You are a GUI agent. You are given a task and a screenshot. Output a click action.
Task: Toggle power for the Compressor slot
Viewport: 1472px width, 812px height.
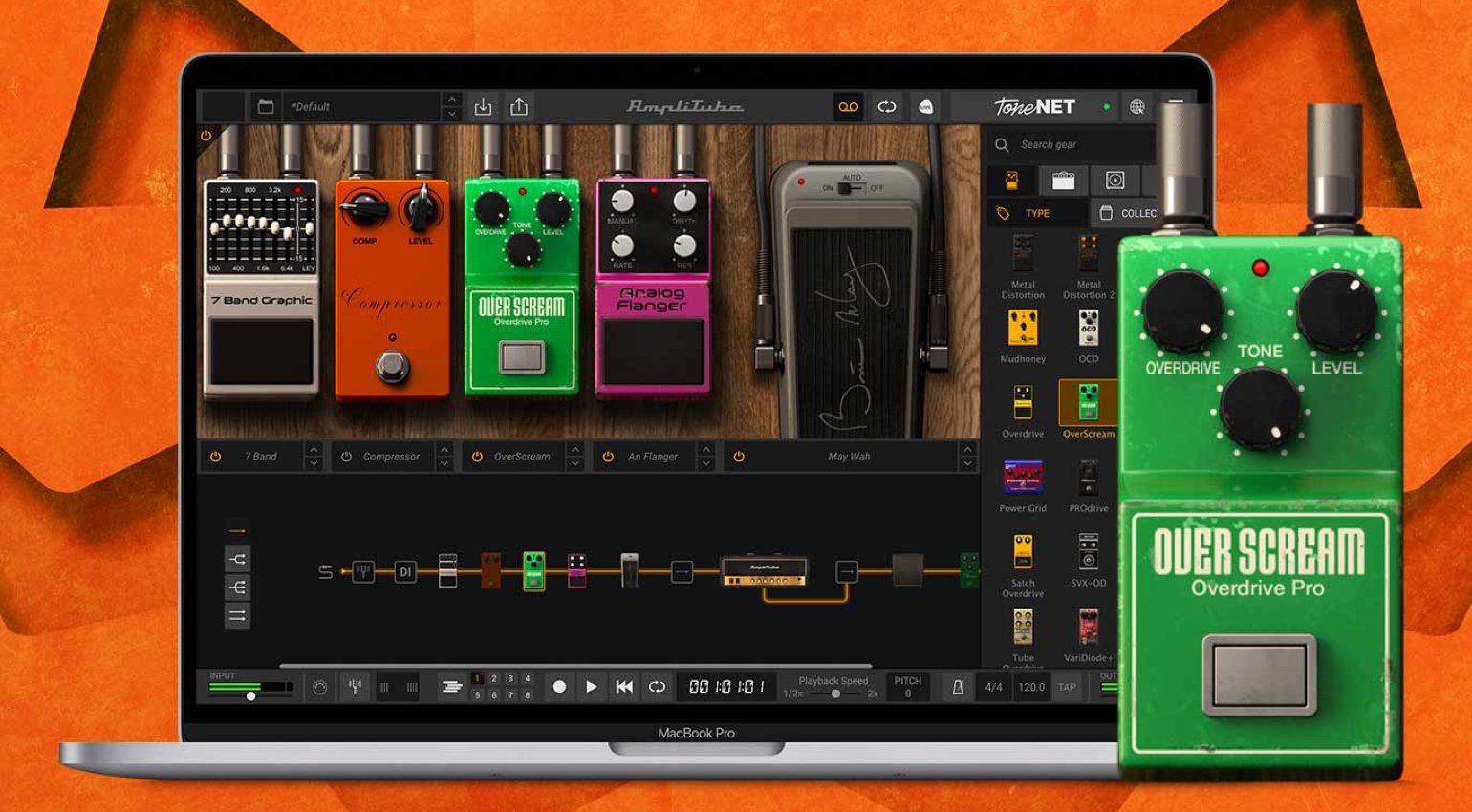(347, 457)
